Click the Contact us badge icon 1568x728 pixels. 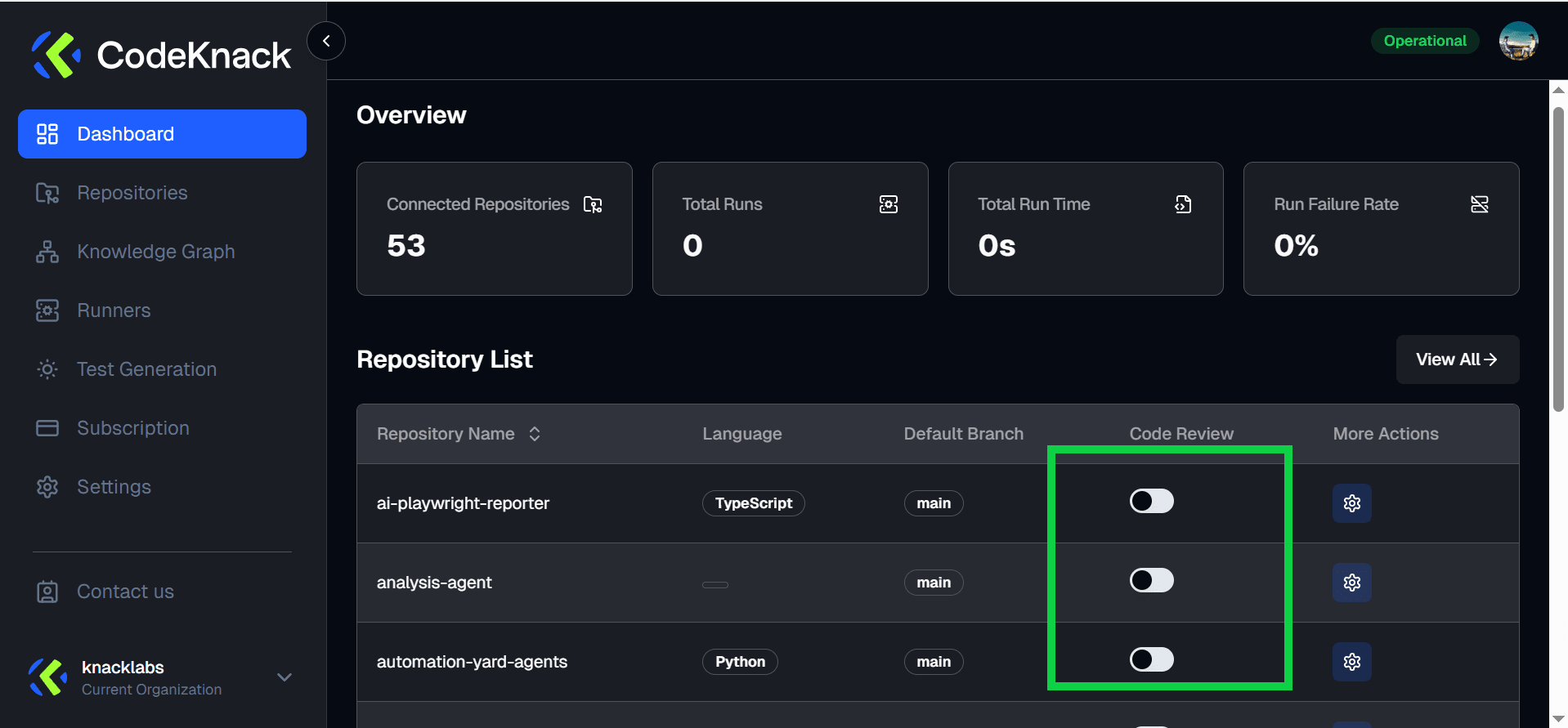[x=47, y=592]
